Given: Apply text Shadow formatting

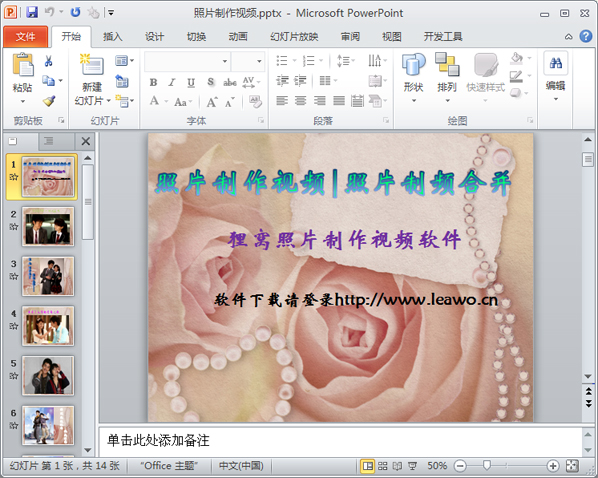Looking at the screenshot, I should pyautogui.click(x=211, y=82).
